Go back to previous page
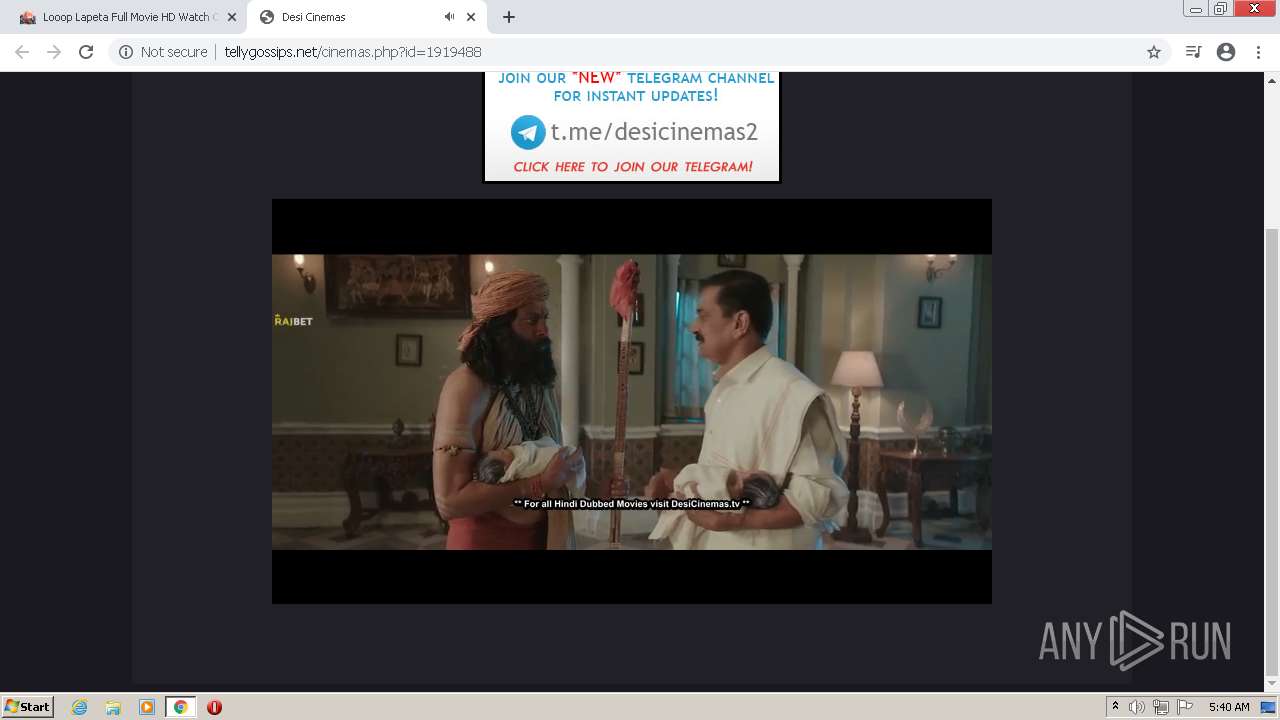 pyautogui.click(x=22, y=52)
